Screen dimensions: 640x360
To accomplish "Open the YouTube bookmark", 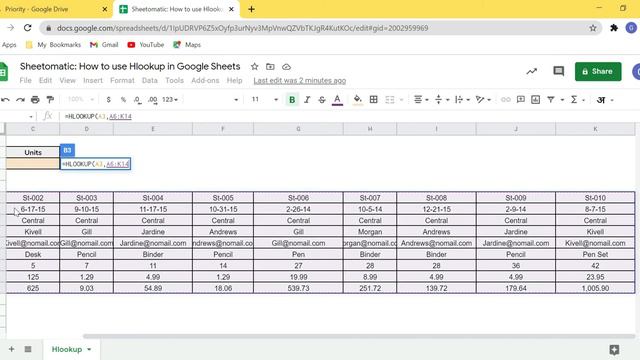I will point(146,44).
